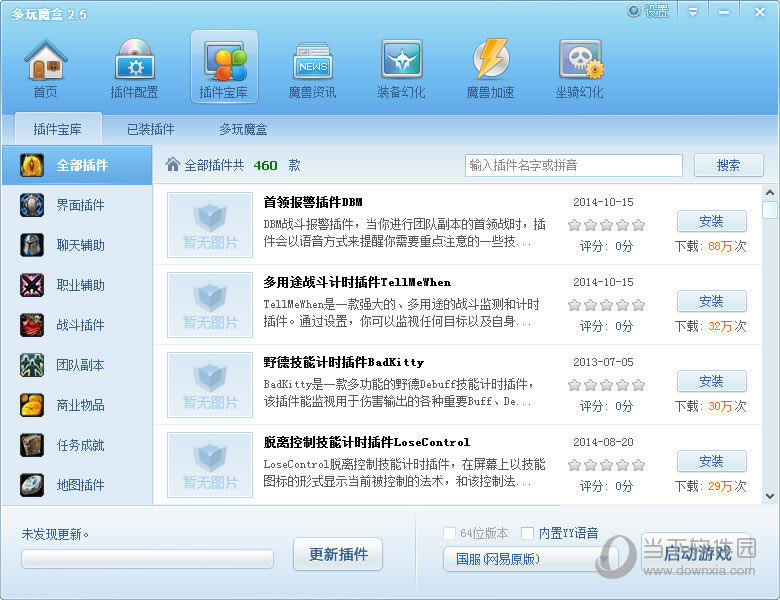Screen dimensions: 780x600
Task: Click the 更新插件 update button
Action: coord(338,554)
